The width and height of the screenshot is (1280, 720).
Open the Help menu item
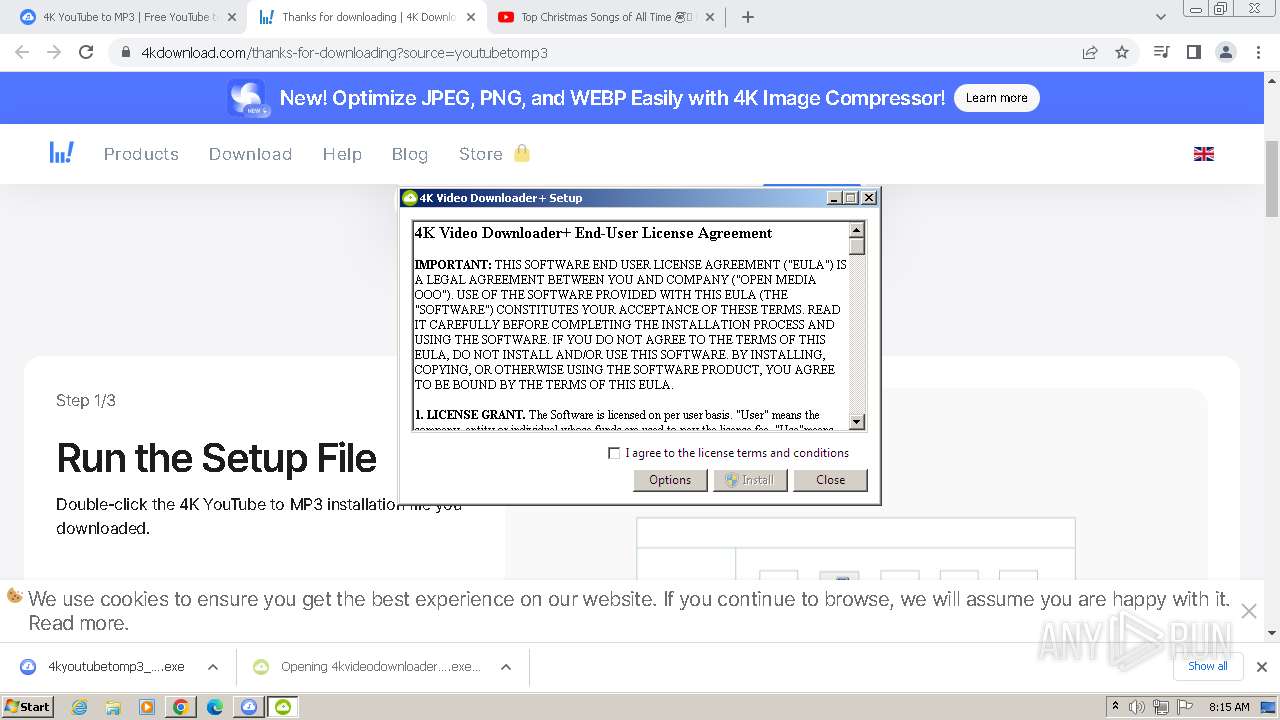tap(342, 154)
